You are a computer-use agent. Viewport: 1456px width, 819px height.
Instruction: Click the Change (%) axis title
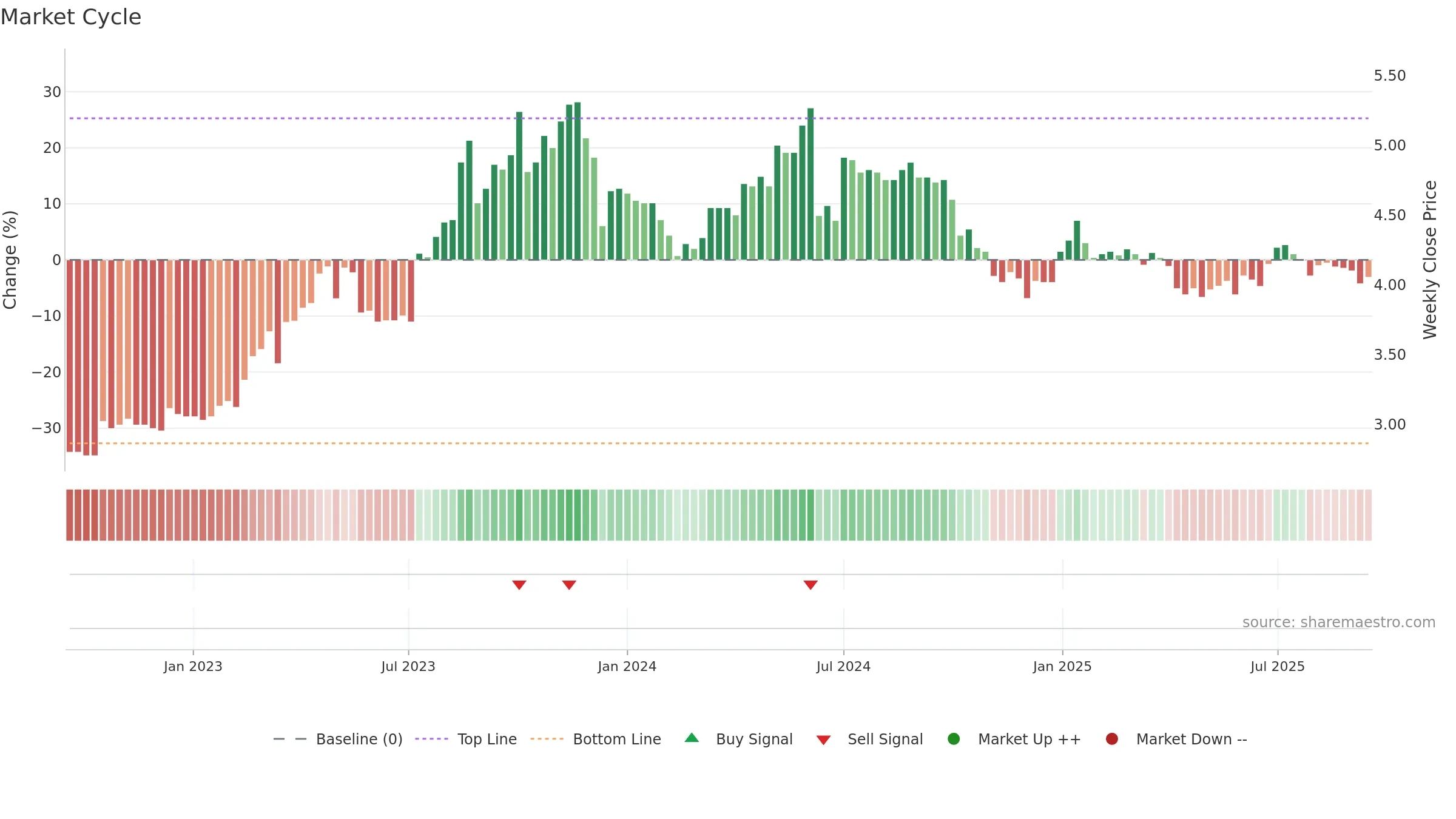pos(10,260)
